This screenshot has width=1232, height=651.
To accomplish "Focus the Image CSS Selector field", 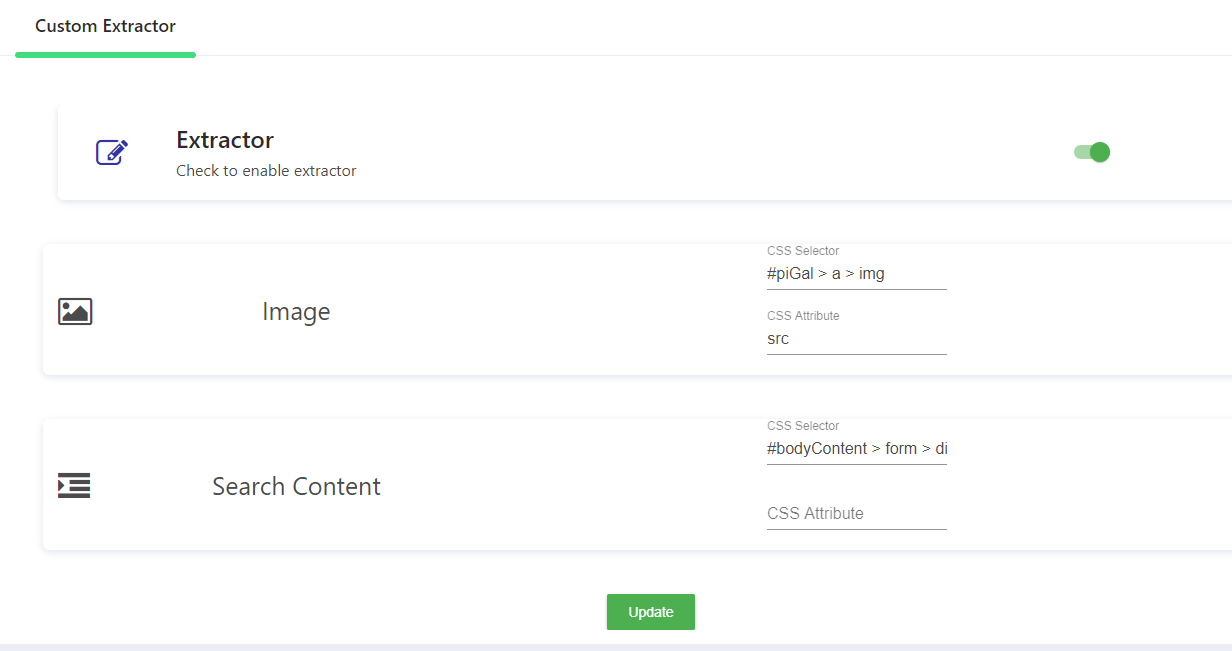I will point(856,273).
